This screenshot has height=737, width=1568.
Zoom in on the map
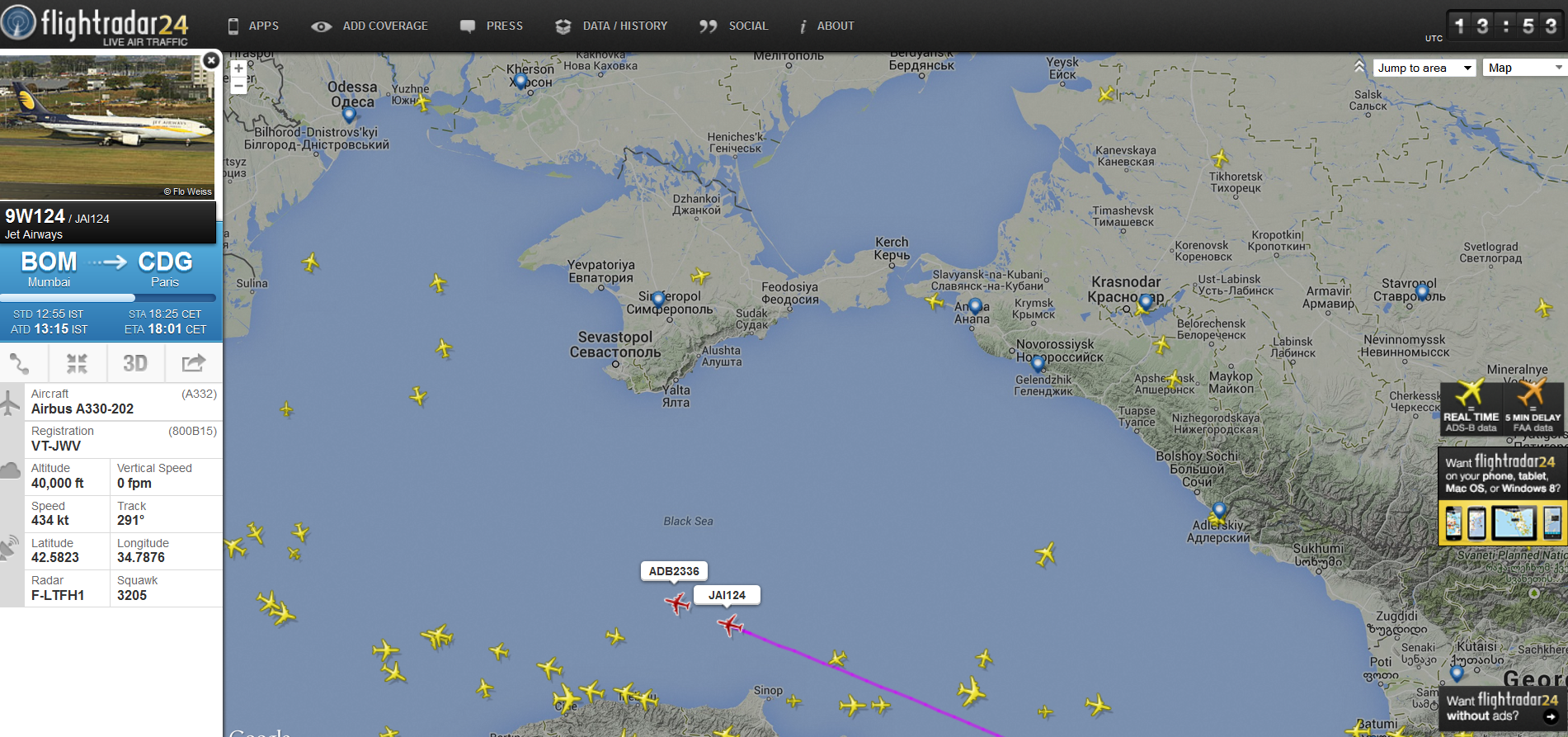[238, 69]
